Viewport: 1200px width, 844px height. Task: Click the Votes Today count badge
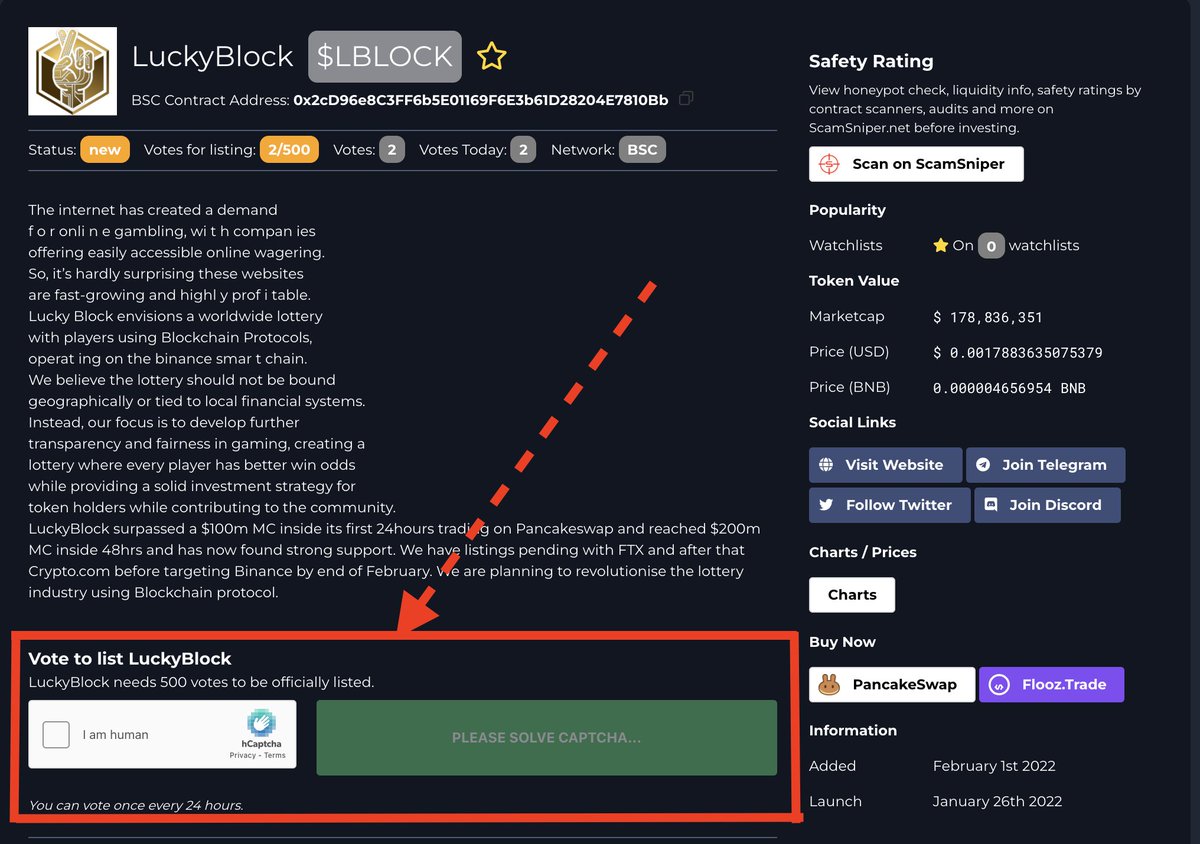coord(523,150)
